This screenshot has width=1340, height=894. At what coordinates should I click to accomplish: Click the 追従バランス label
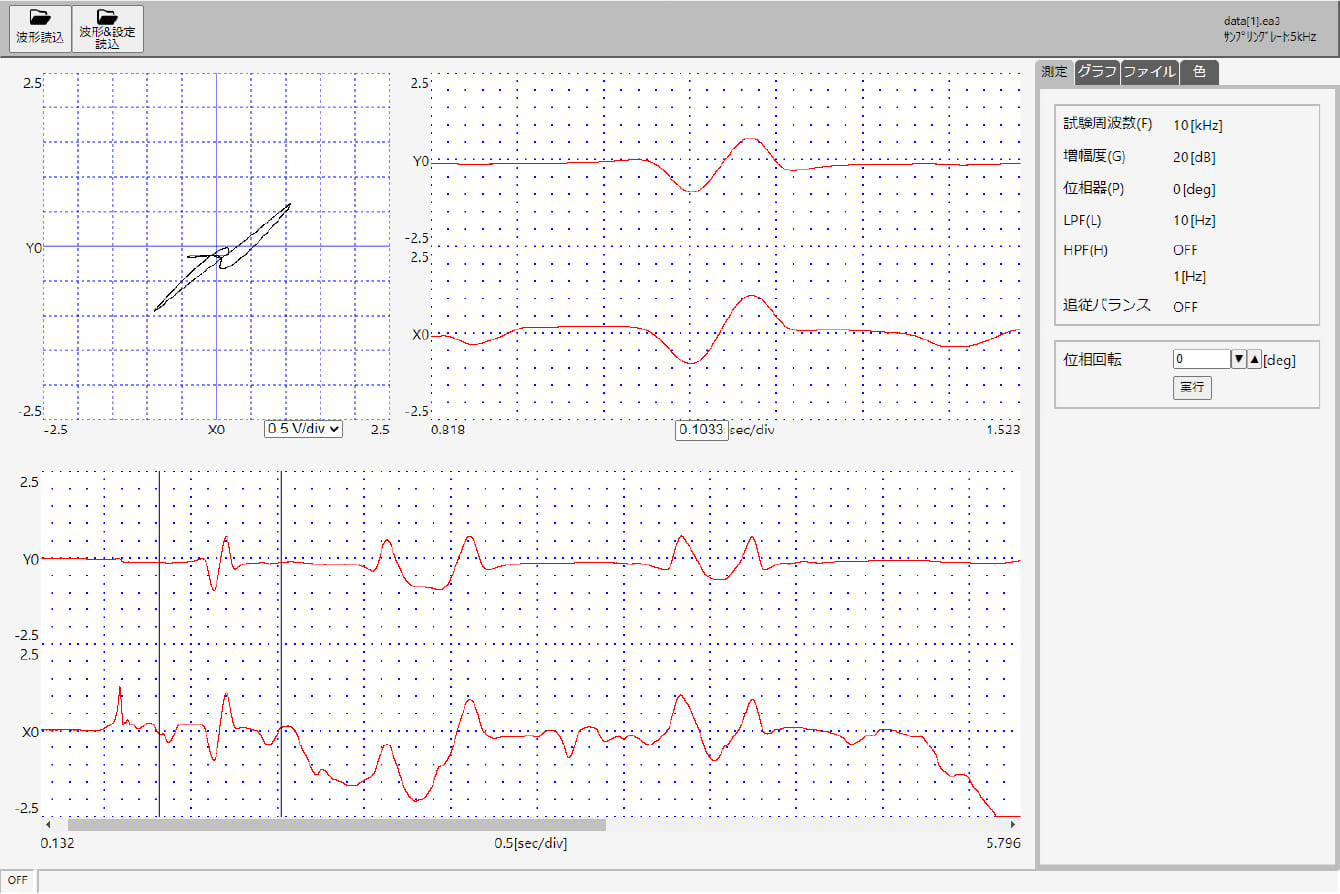[x=1107, y=306]
